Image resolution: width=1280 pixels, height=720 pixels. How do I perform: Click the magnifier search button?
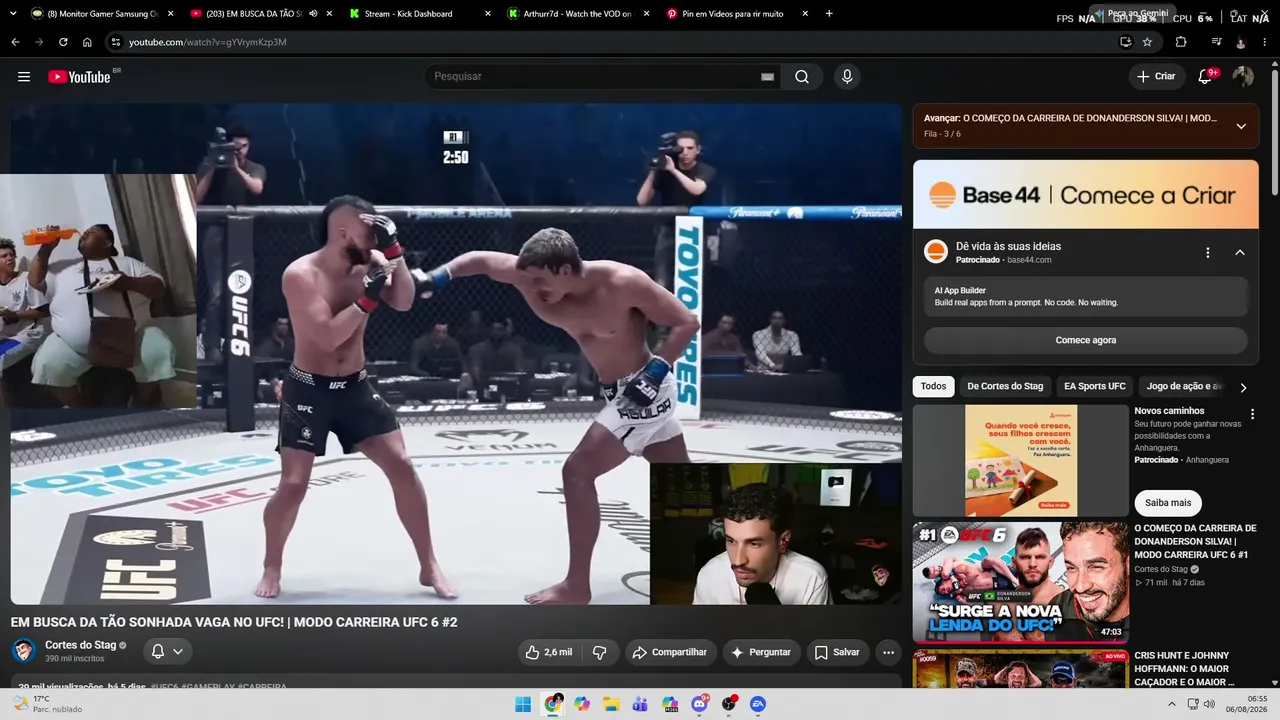point(802,77)
